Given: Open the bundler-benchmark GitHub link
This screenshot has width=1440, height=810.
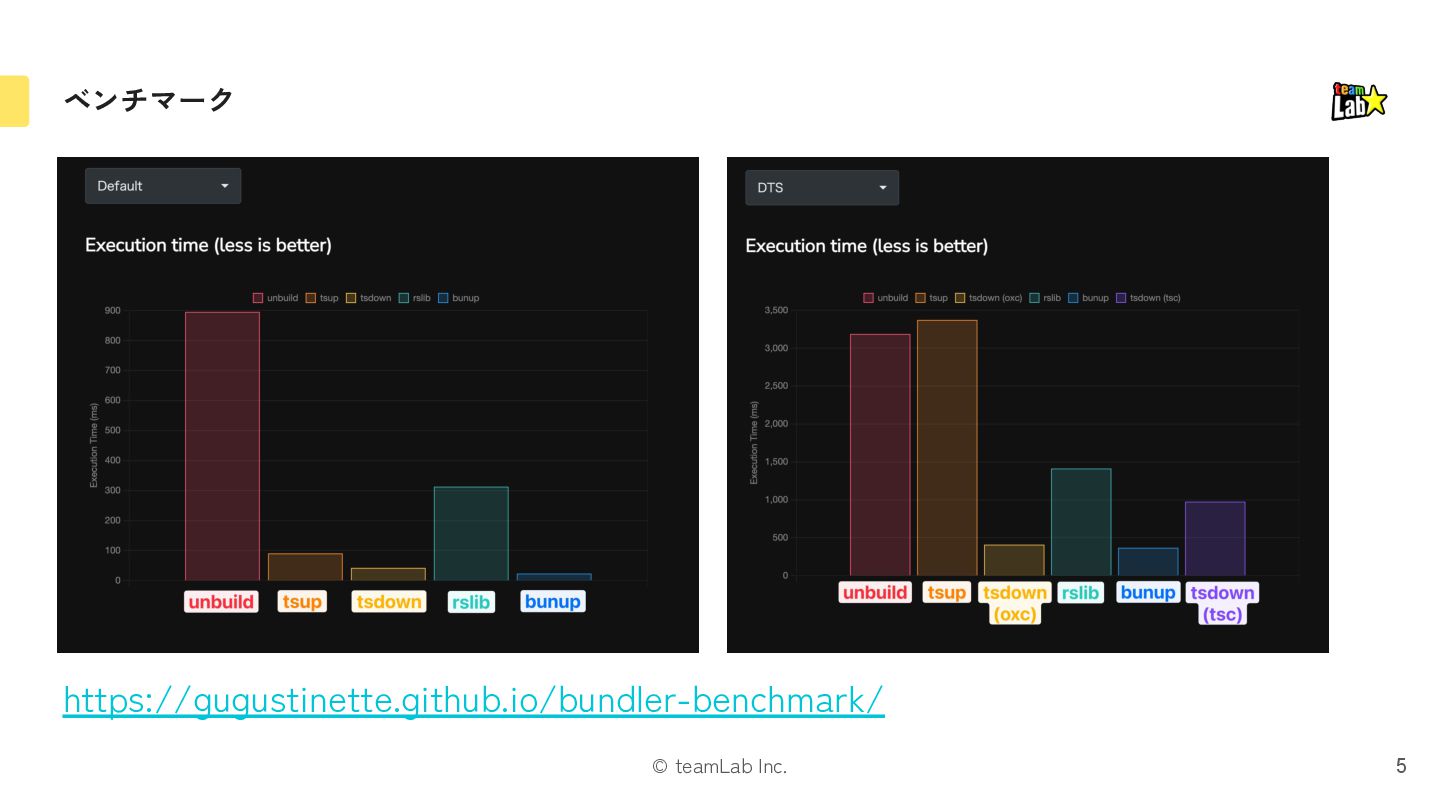Looking at the screenshot, I should pyautogui.click(x=473, y=700).
